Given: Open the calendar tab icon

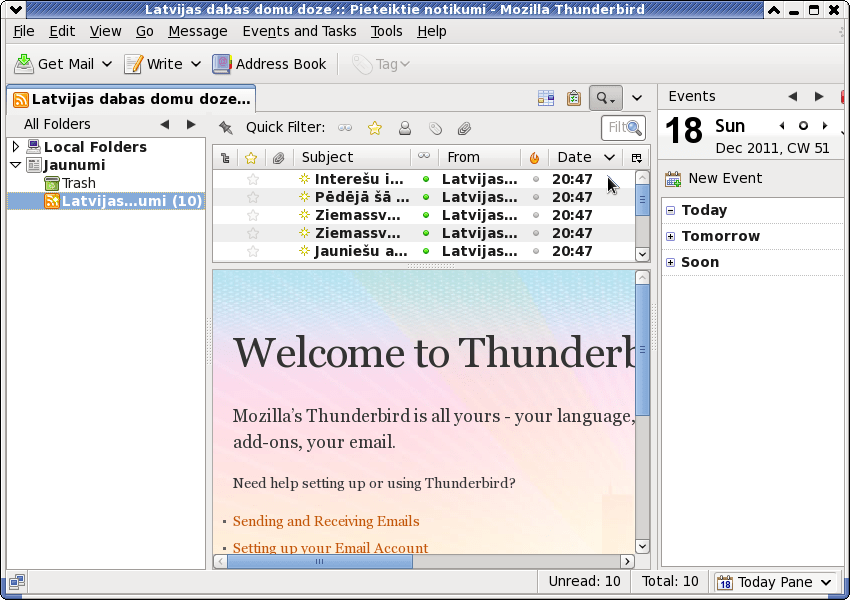Looking at the screenshot, I should (545, 98).
